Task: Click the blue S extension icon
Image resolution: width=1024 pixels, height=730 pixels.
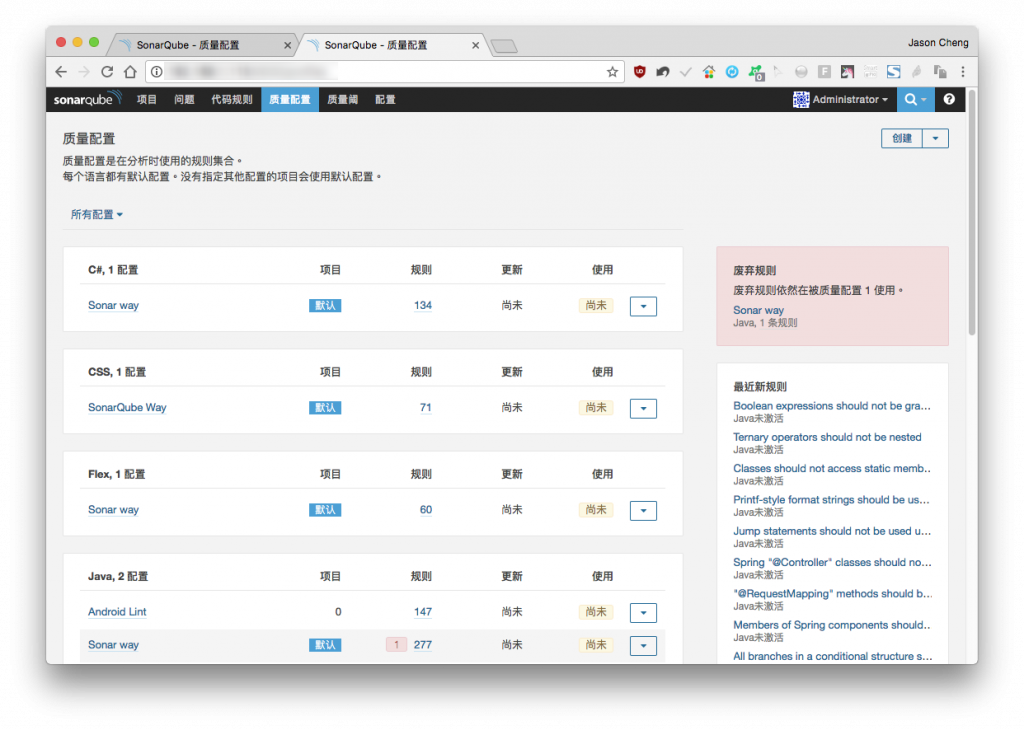Action: tap(893, 72)
